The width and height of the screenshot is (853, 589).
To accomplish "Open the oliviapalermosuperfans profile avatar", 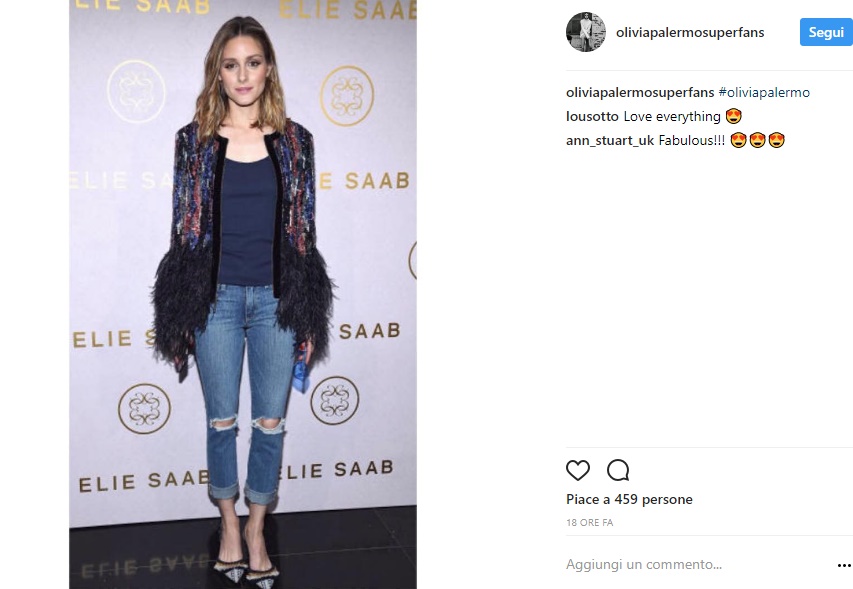I will click(586, 32).
